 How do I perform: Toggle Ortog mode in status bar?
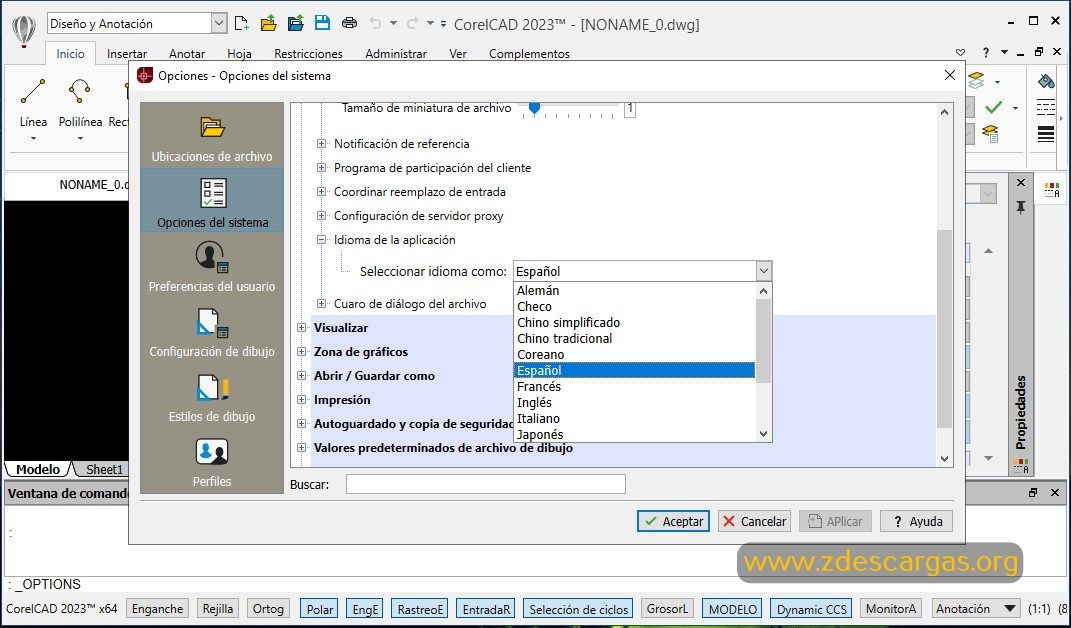(268, 609)
